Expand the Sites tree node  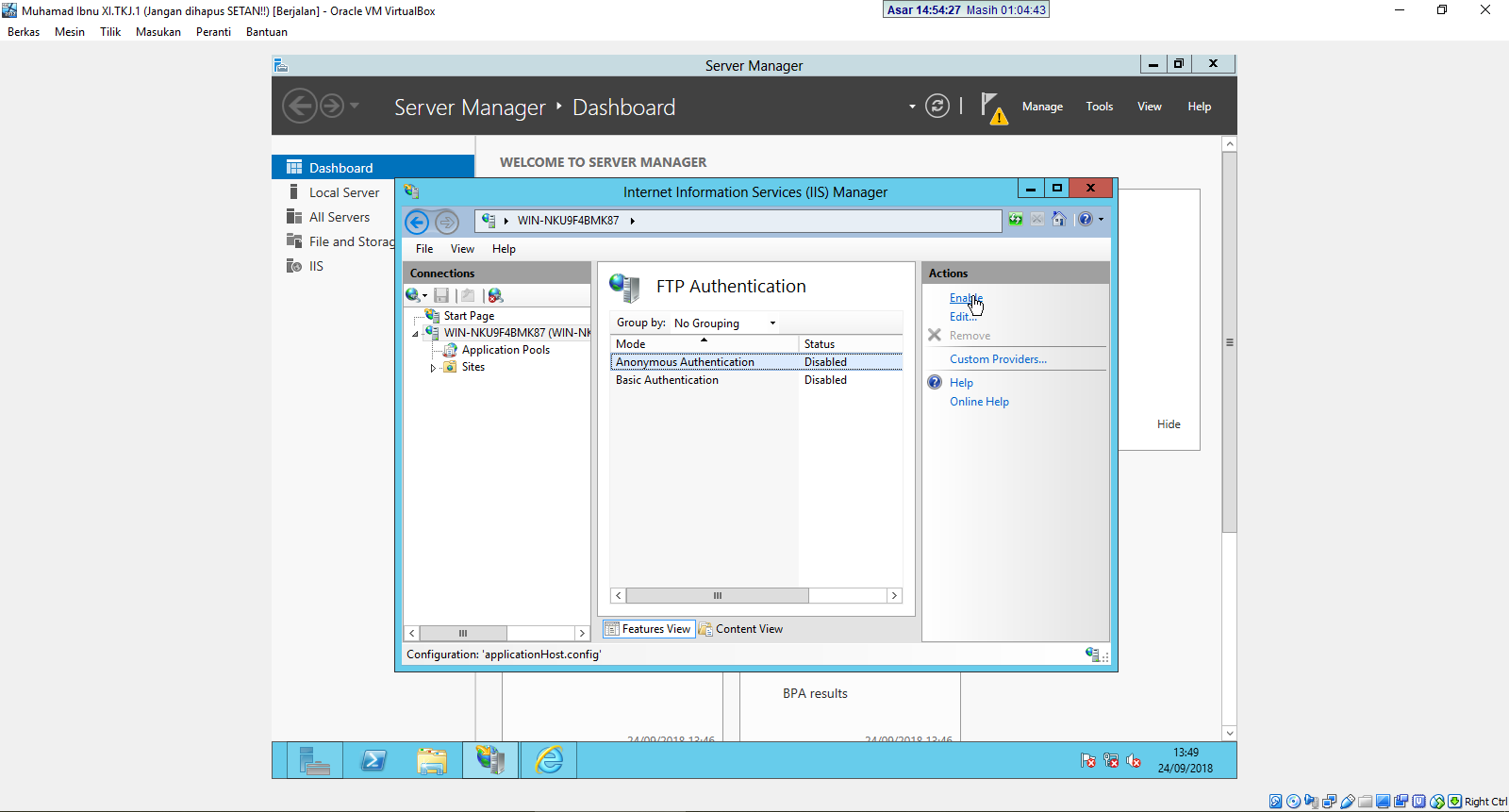coord(433,368)
